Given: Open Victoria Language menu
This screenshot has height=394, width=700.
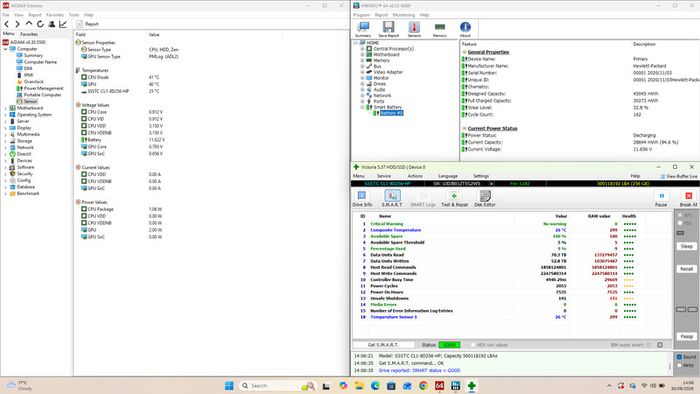Looking at the screenshot, I should tap(448, 176).
